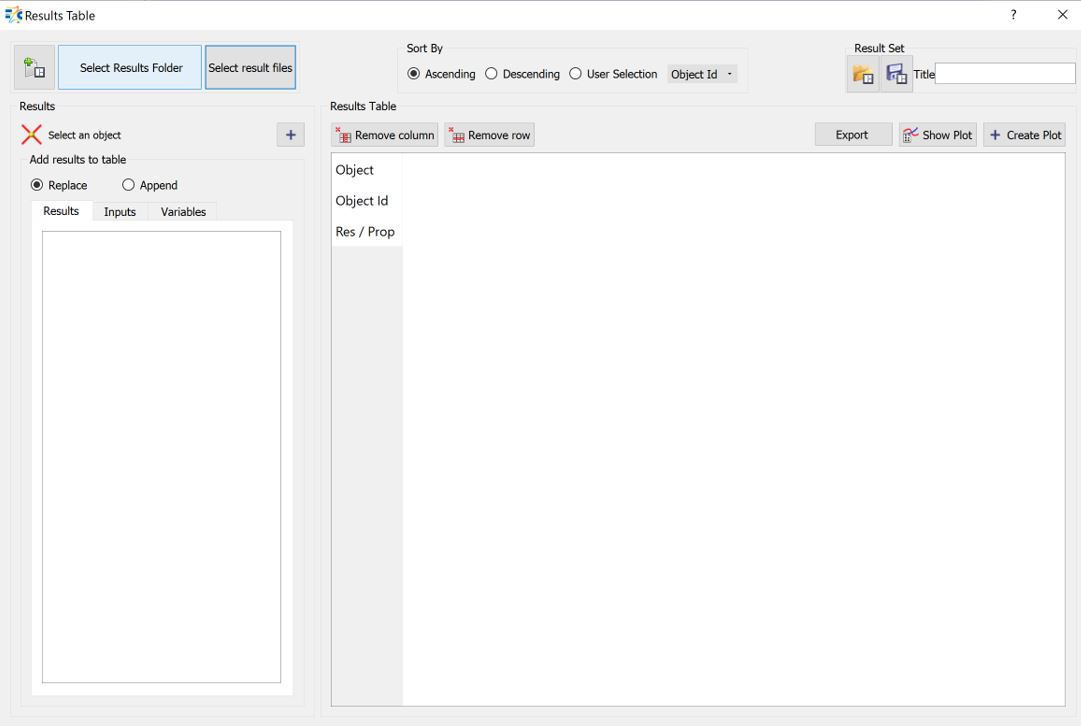This screenshot has width=1081, height=726.
Task: Open the Object Id sort dropdown
Action: coord(702,74)
